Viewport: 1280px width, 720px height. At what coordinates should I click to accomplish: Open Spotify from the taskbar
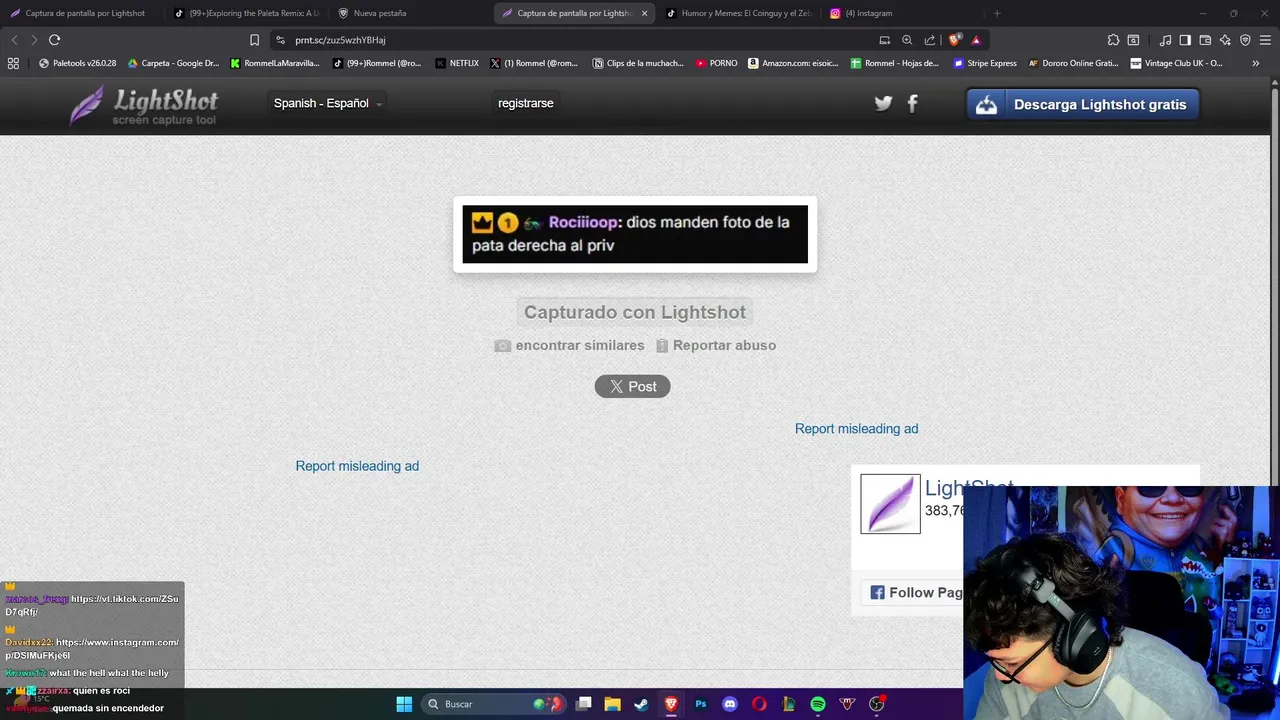[818, 704]
